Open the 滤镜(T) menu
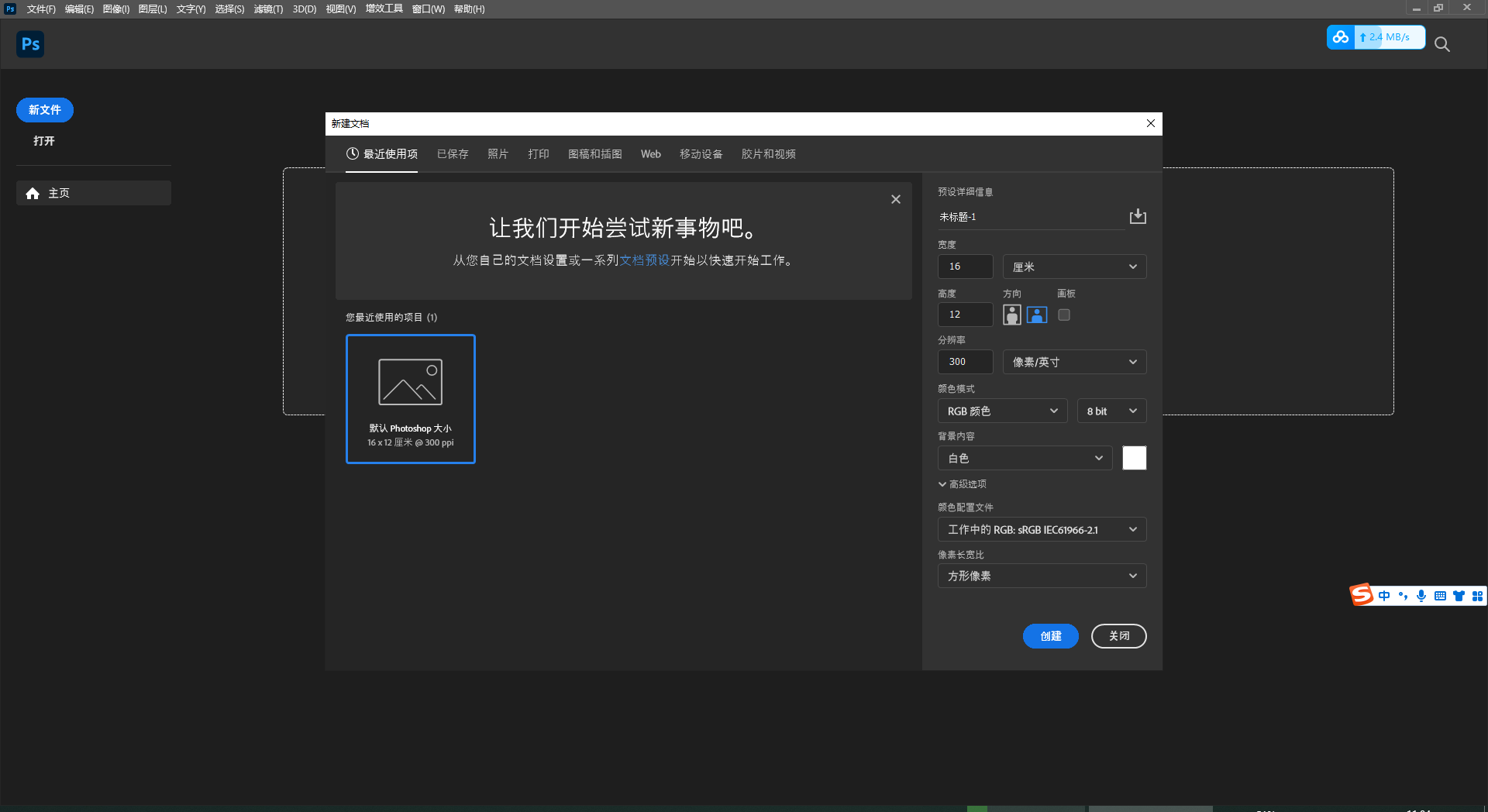 point(268,9)
